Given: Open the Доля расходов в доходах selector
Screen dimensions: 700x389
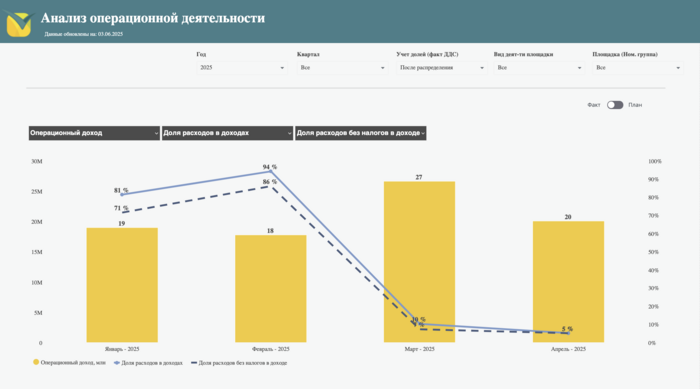Looking at the screenshot, I should click(227, 133).
